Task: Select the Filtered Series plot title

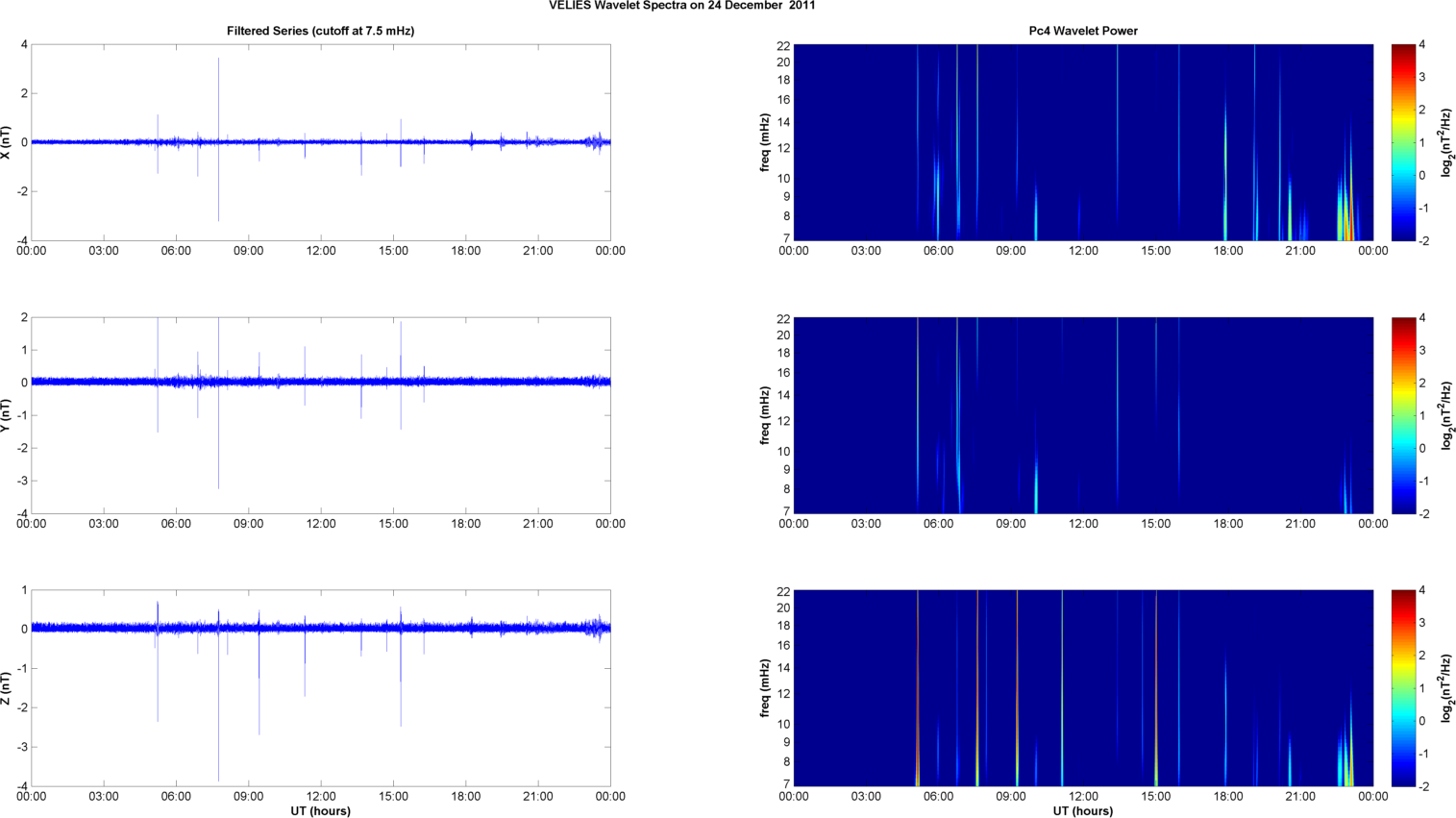Action: coord(320,31)
